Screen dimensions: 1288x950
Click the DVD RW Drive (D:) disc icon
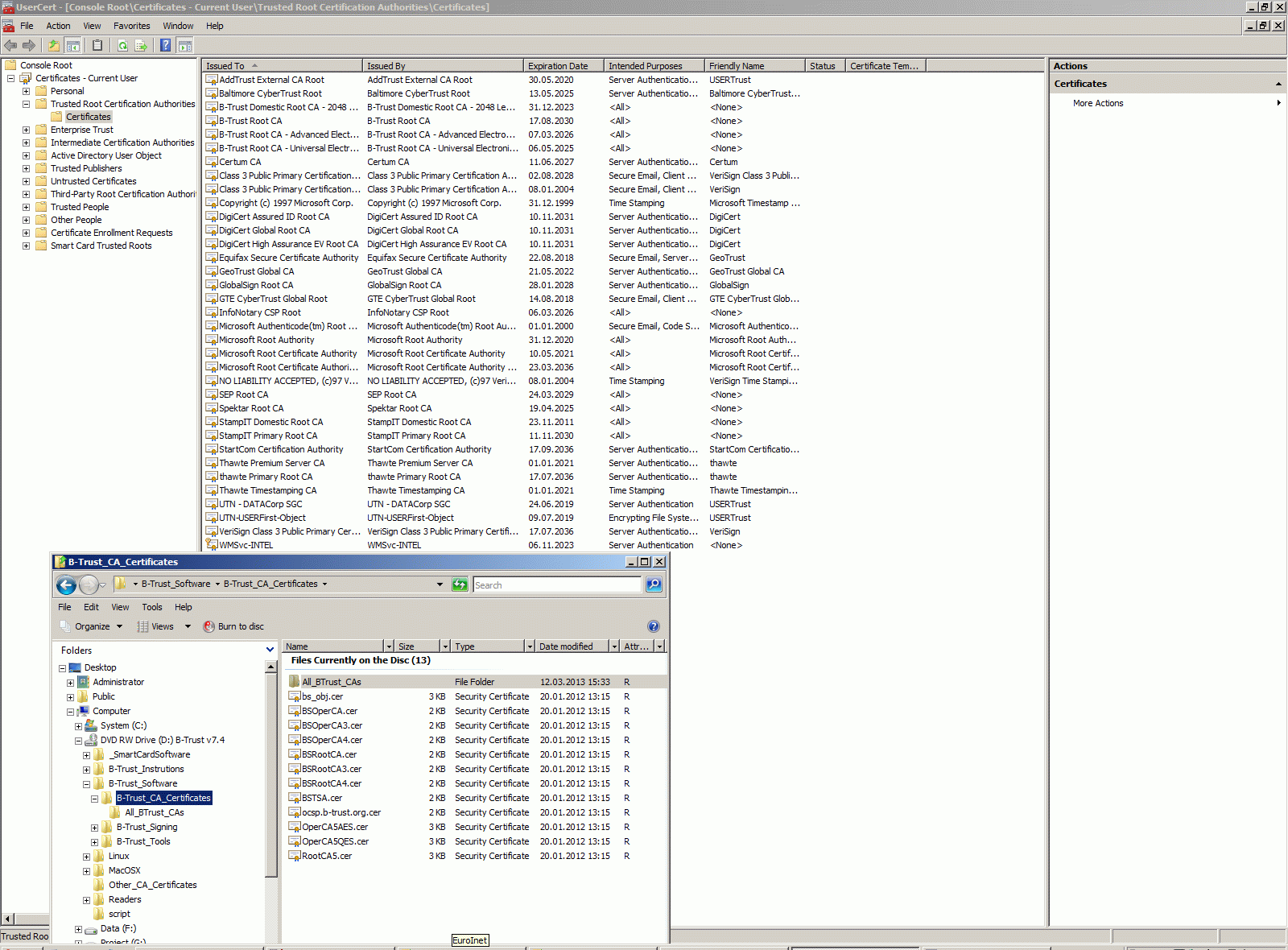coord(91,740)
